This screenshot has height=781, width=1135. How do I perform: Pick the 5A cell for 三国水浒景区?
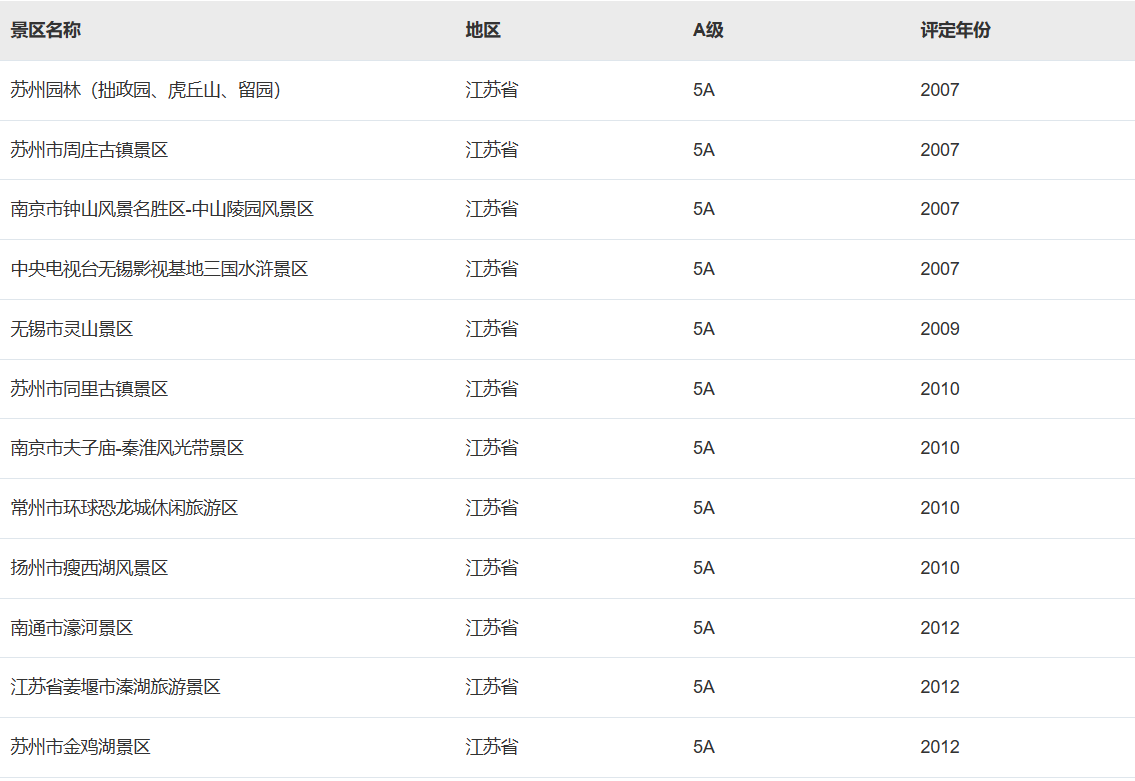pos(704,269)
